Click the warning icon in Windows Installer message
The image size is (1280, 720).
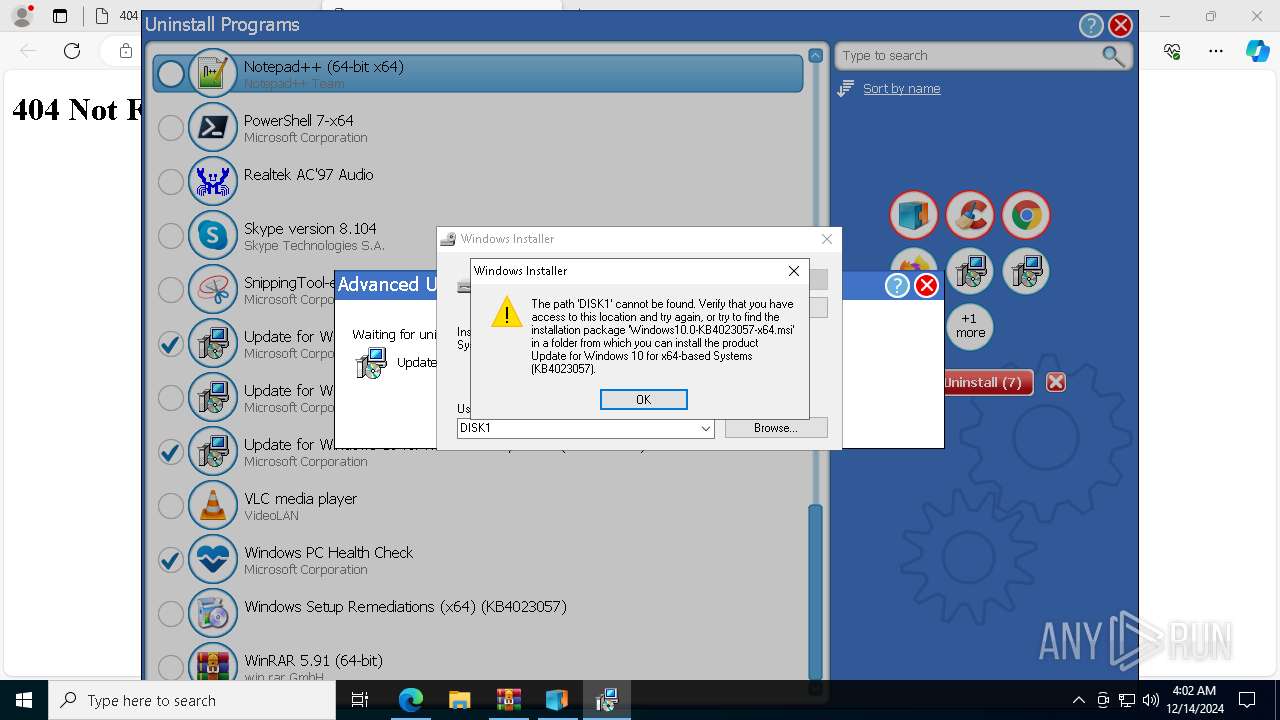(x=507, y=312)
